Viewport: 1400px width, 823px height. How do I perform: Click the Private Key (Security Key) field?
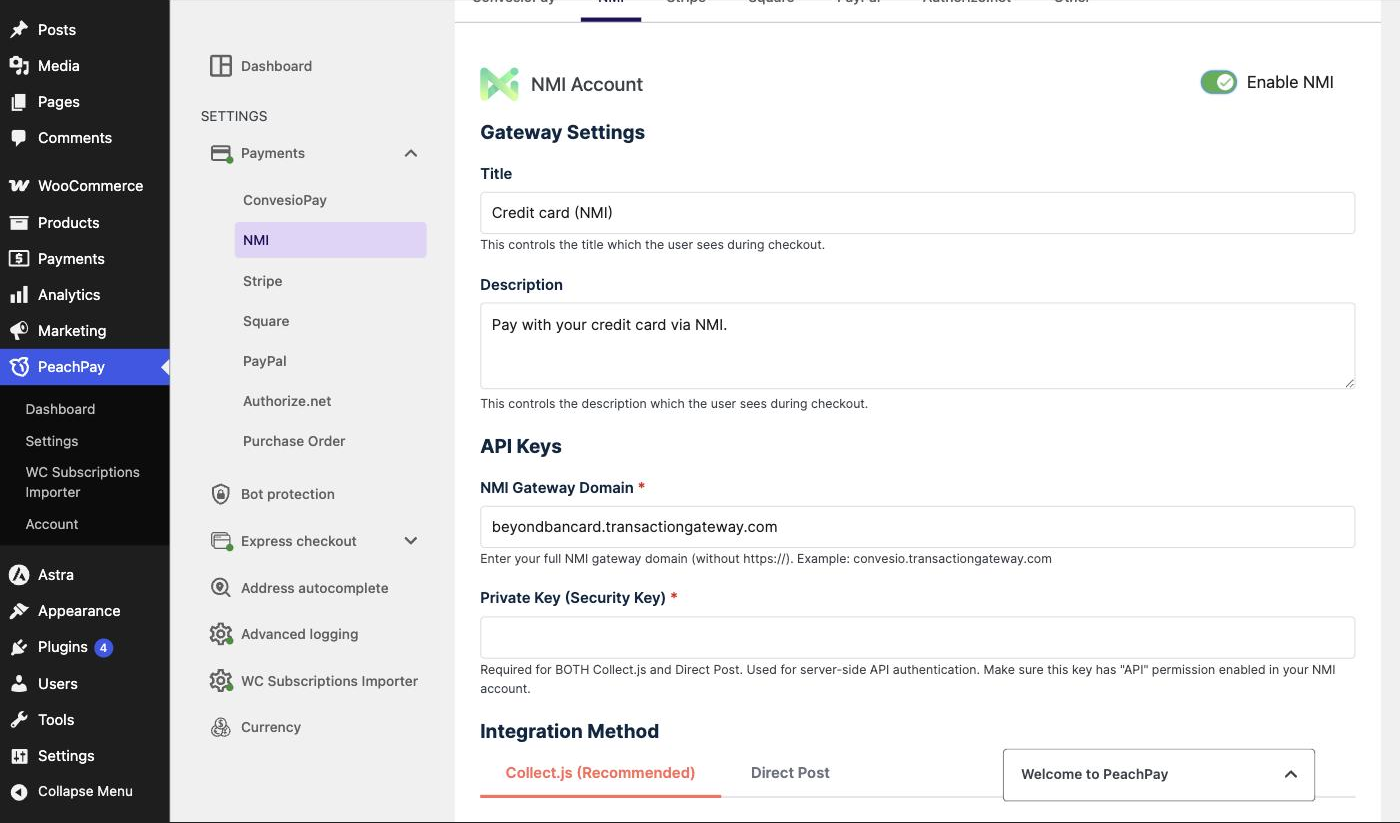(x=917, y=637)
